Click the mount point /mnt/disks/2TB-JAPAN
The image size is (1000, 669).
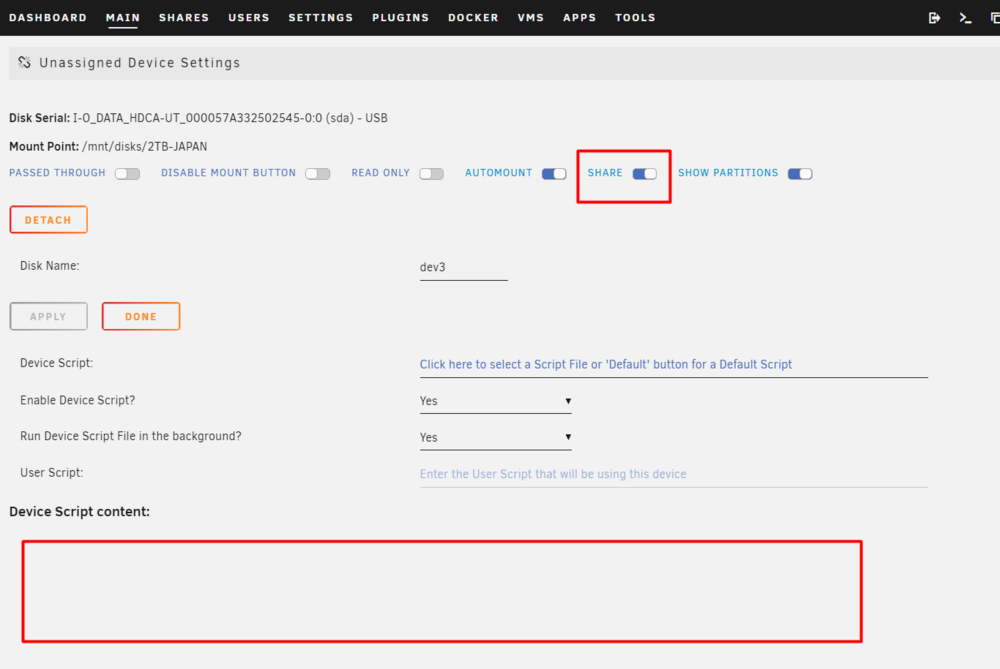click(x=145, y=147)
